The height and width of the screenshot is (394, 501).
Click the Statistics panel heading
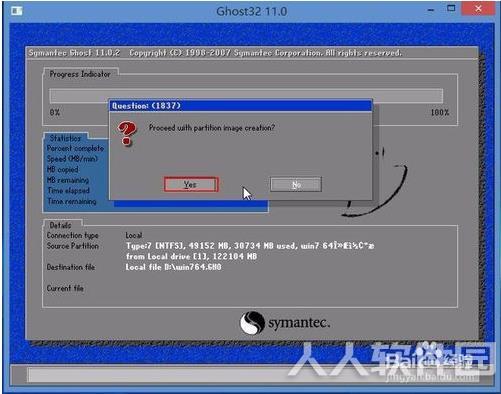pos(65,138)
